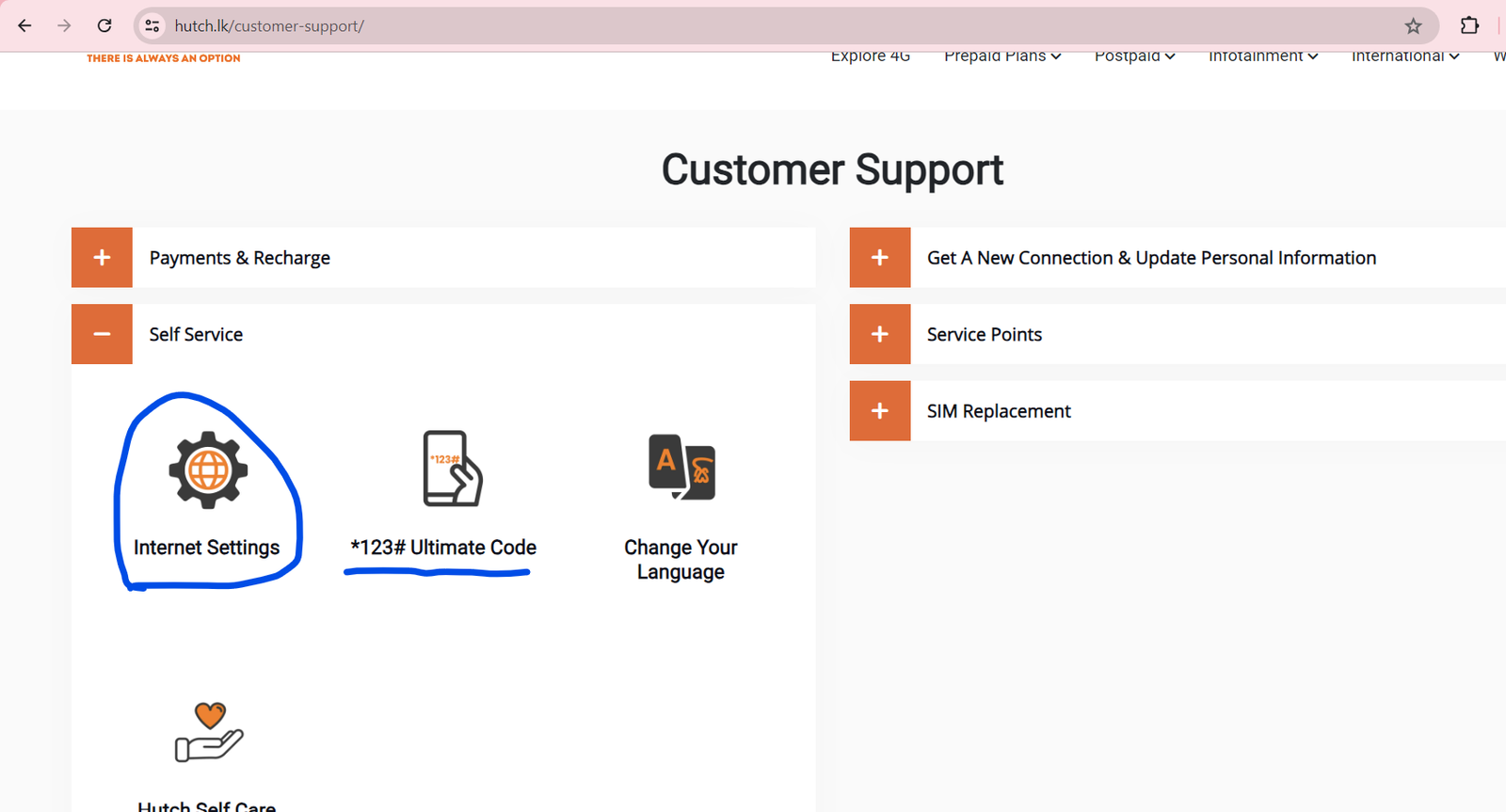Image resolution: width=1506 pixels, height=812 pixels.
Task: Click the browser forward arrow
Action: [x=64, y=25]
